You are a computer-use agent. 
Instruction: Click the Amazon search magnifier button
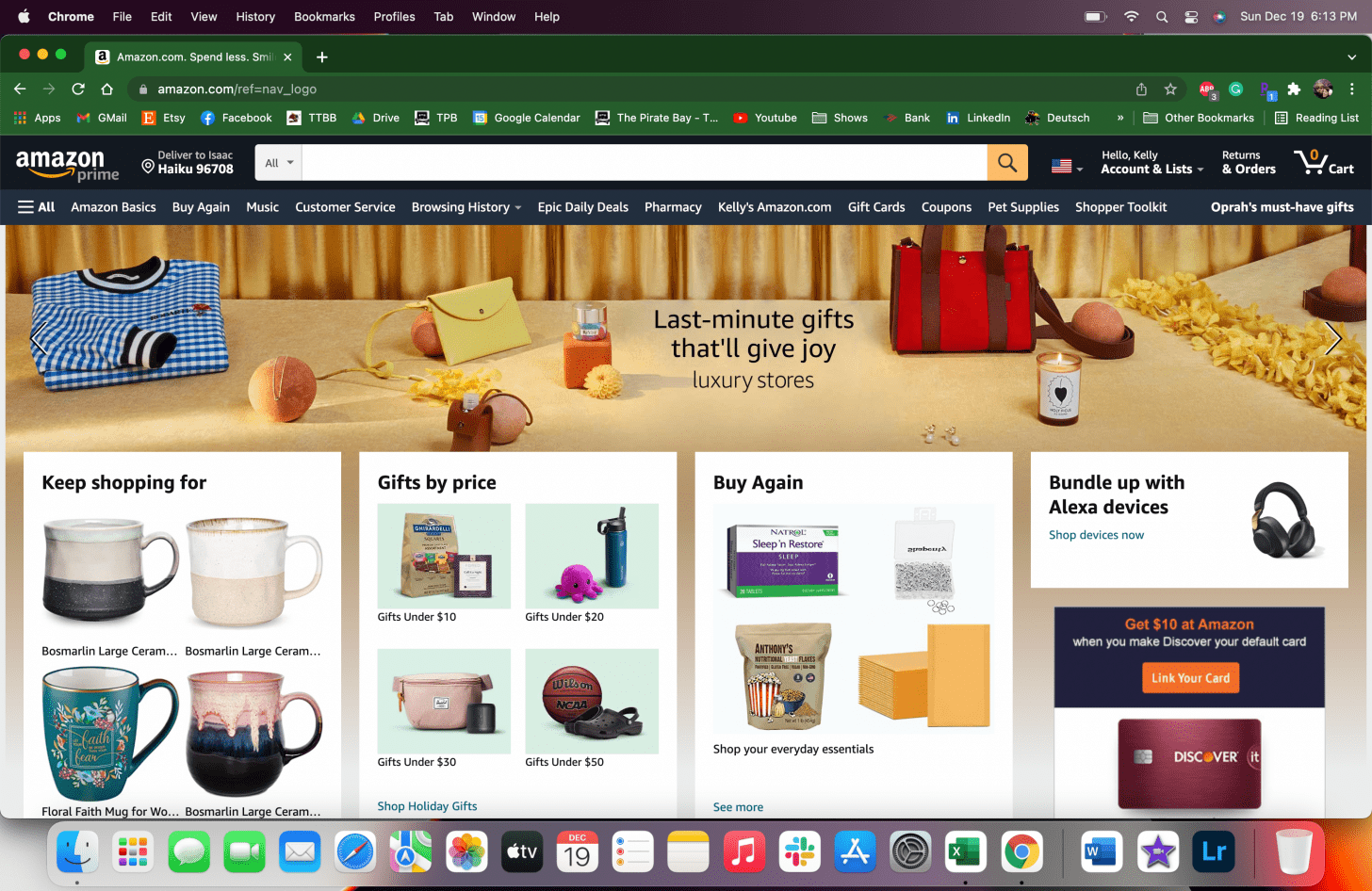click(x=1007, y=163)
